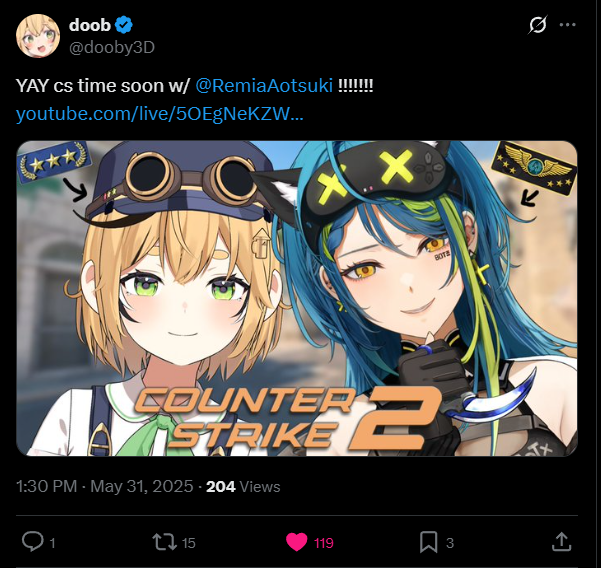Open the @dooby3D handle link
The image size is (601, 568).
coord(112,48)
